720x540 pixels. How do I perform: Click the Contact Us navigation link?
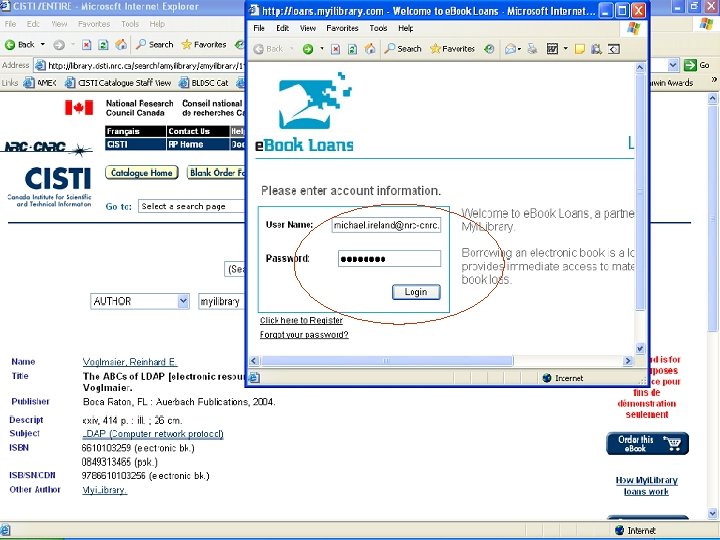pyautogui.click(x=197, y=131)
